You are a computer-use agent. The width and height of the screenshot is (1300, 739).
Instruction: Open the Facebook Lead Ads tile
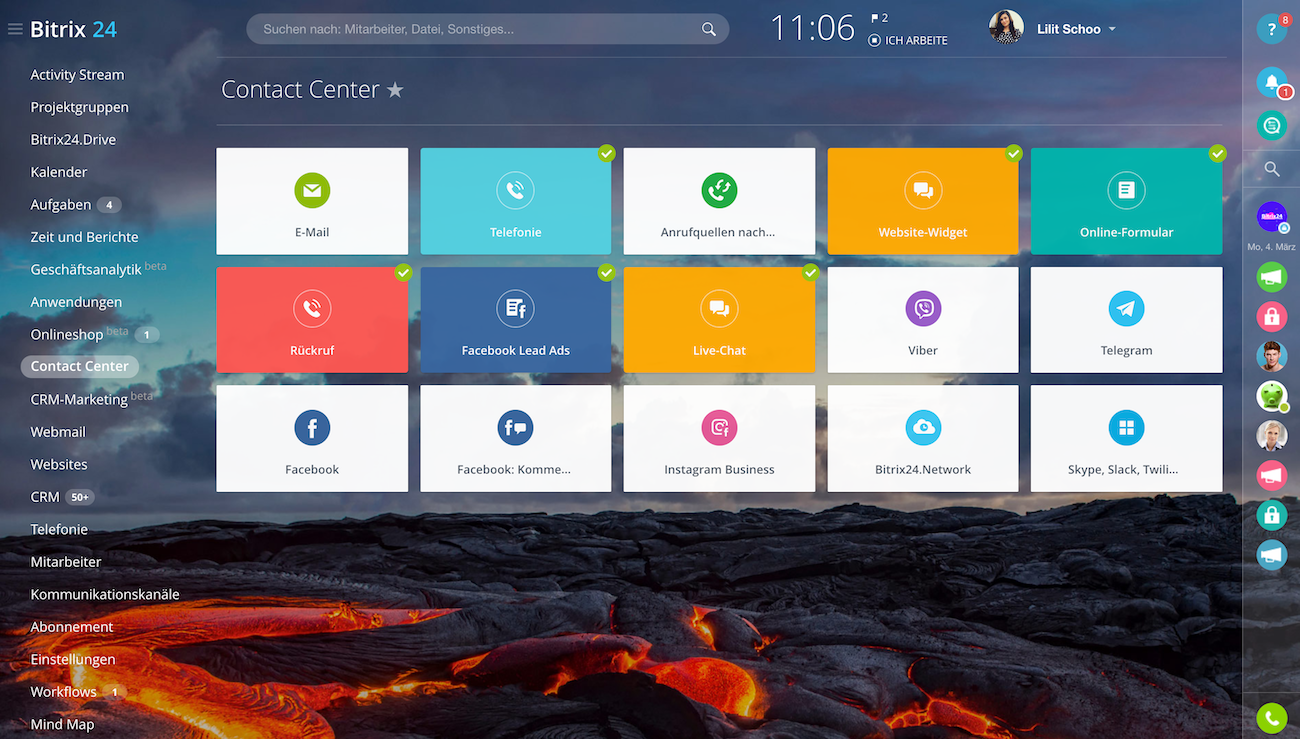point(516,320)
